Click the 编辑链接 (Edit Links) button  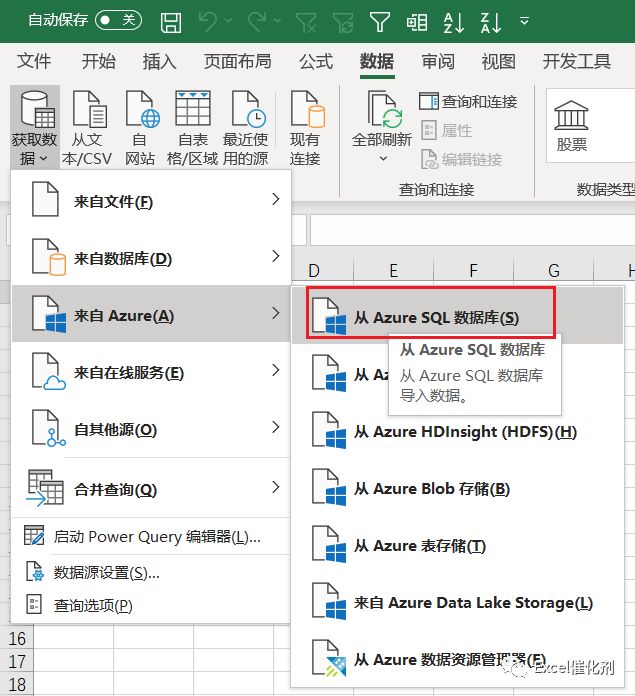coord(461,159)
